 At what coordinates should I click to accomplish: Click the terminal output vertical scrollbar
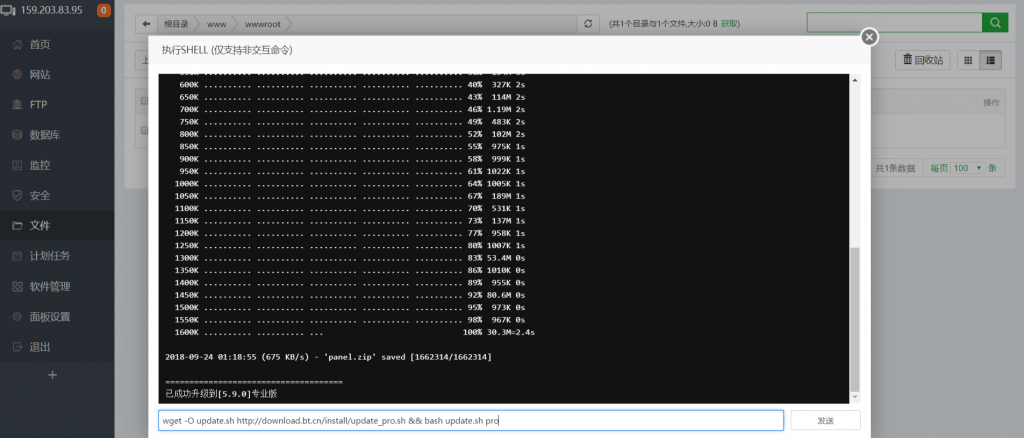click(854, 320)
